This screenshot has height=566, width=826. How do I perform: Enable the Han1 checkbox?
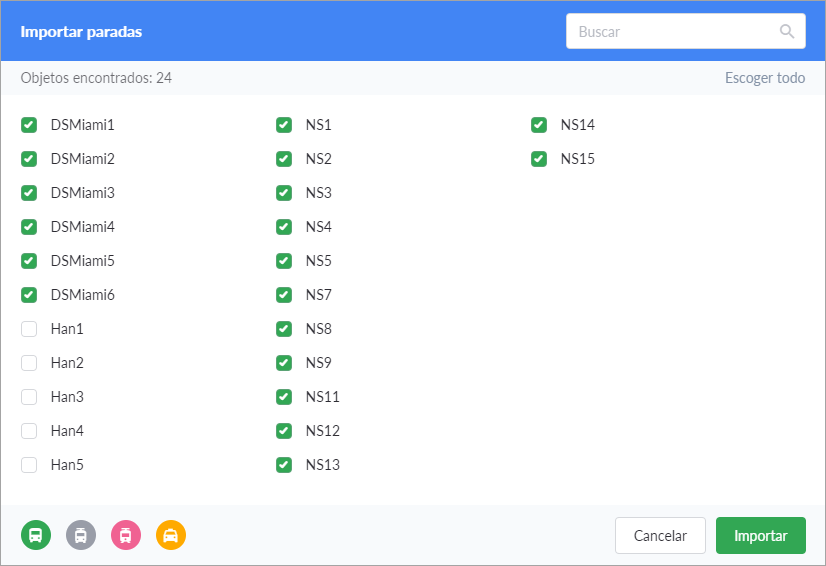[29, 329]
